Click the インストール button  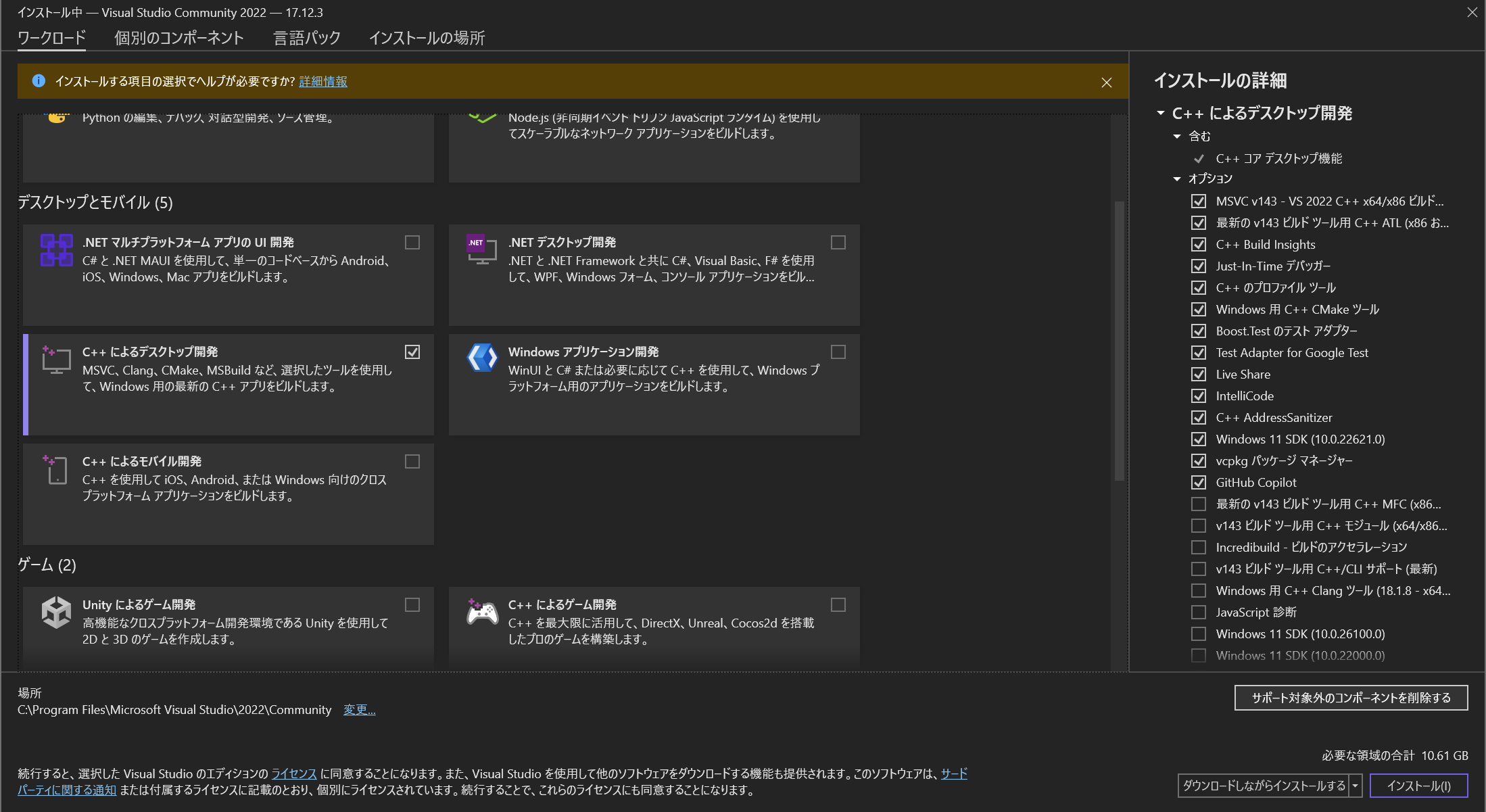1418,786
